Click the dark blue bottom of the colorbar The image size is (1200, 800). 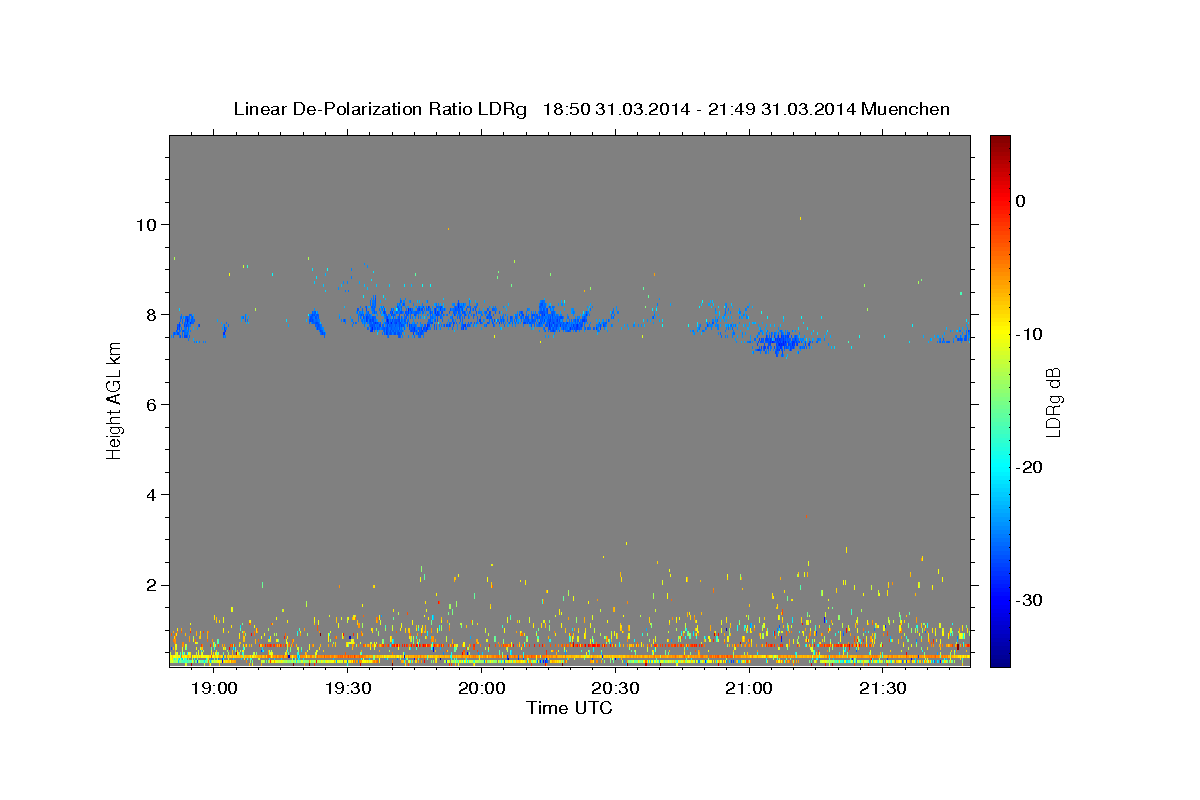coord(999,659)
